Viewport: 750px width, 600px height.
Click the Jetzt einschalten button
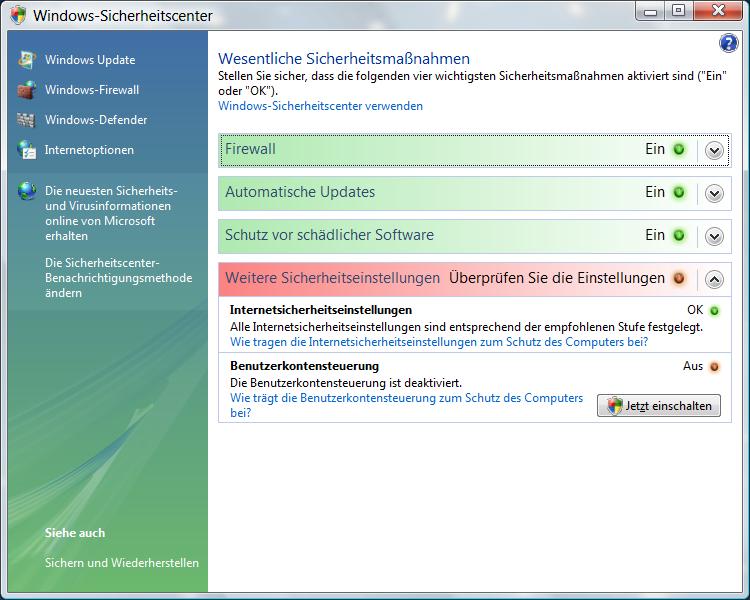[659, 406]
